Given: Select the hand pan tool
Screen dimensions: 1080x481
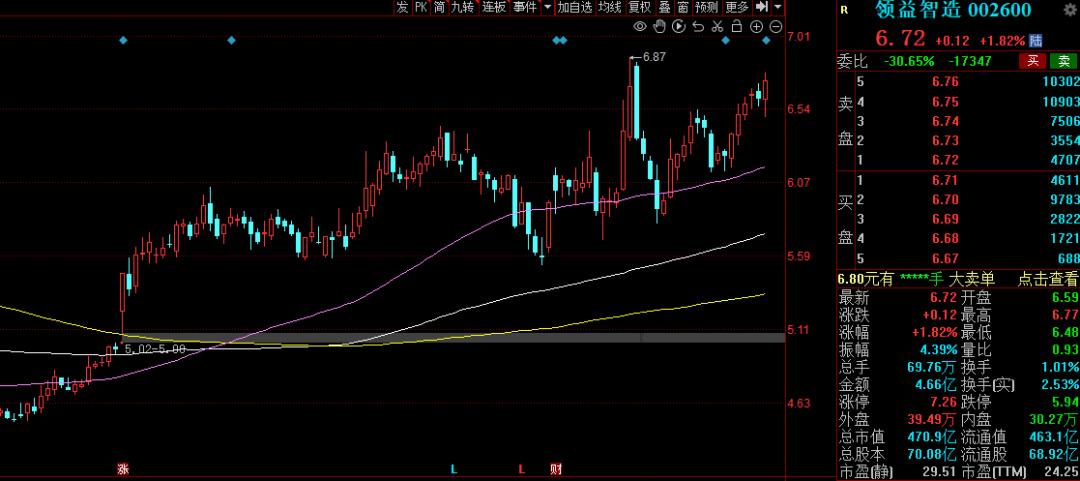Looking at the screenshot, I should [661, 25].
